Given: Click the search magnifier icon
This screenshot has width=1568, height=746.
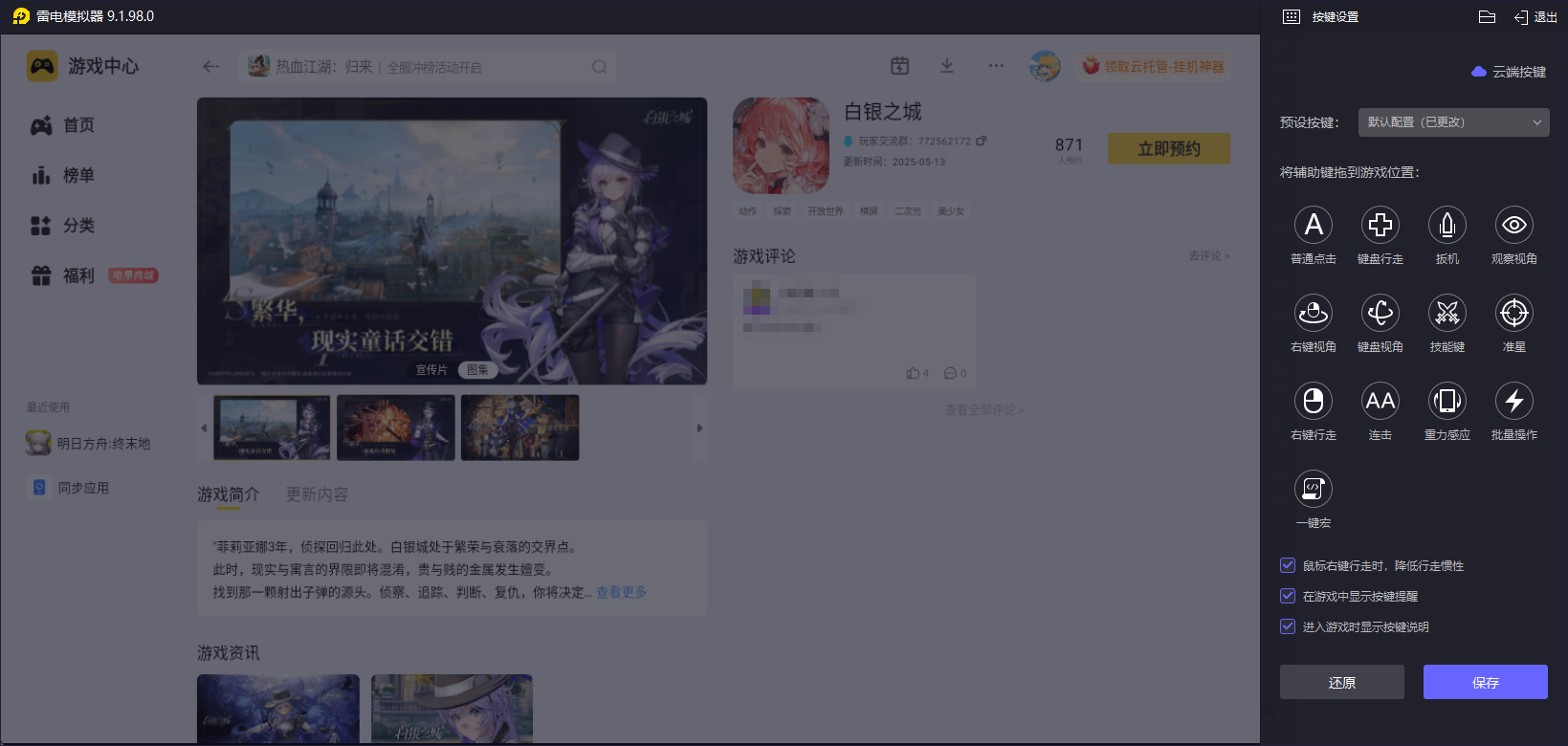Looking at the screenshot, I should 600,67.
